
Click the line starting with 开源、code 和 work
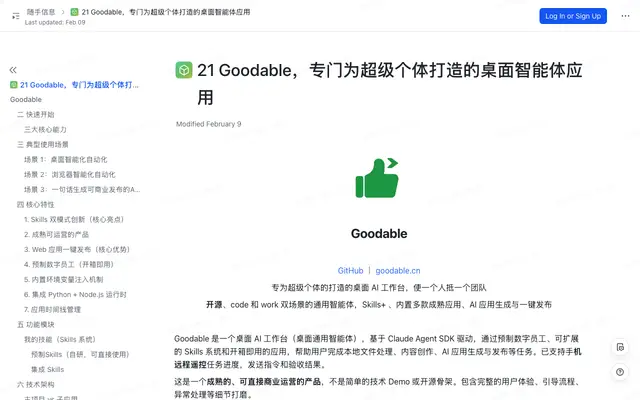pos(379,305)
